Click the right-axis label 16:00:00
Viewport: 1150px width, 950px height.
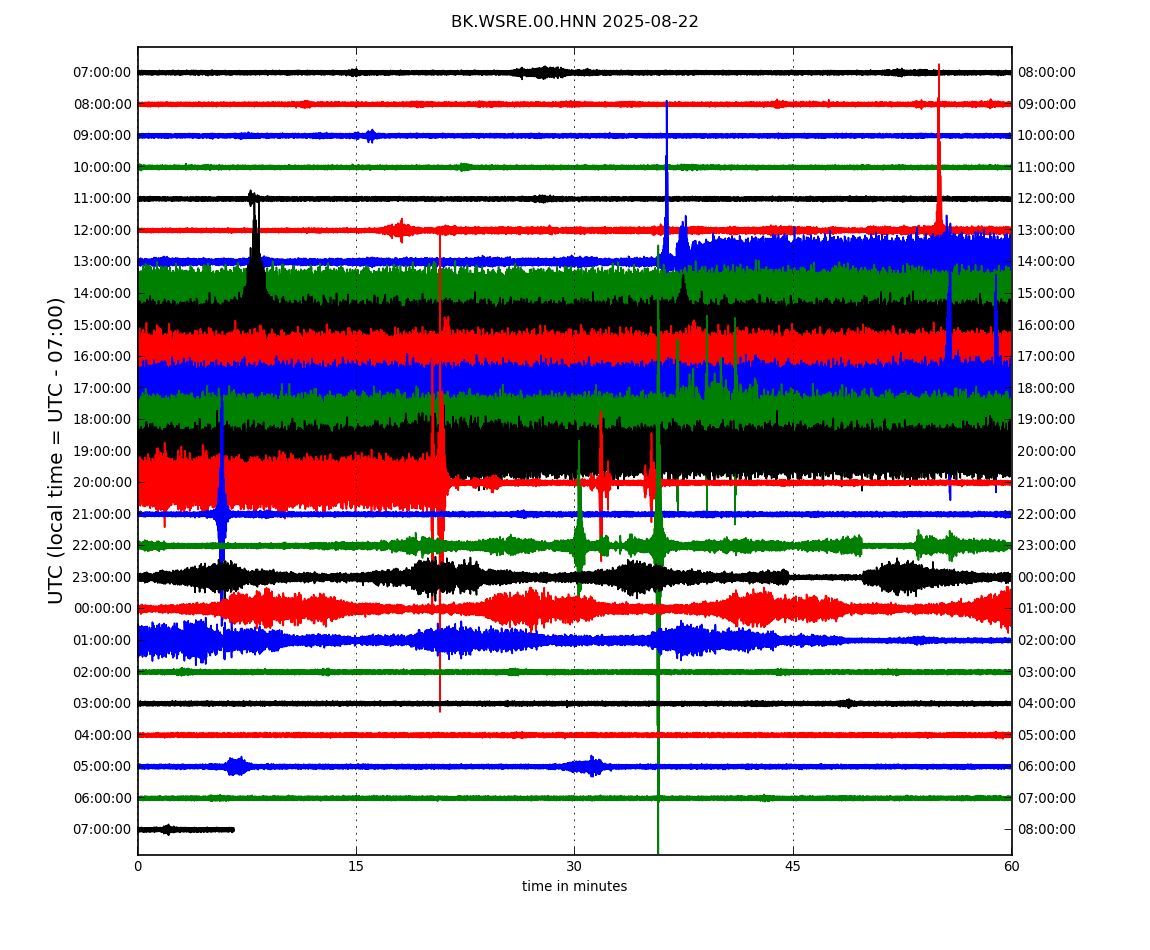(1047, 325)
